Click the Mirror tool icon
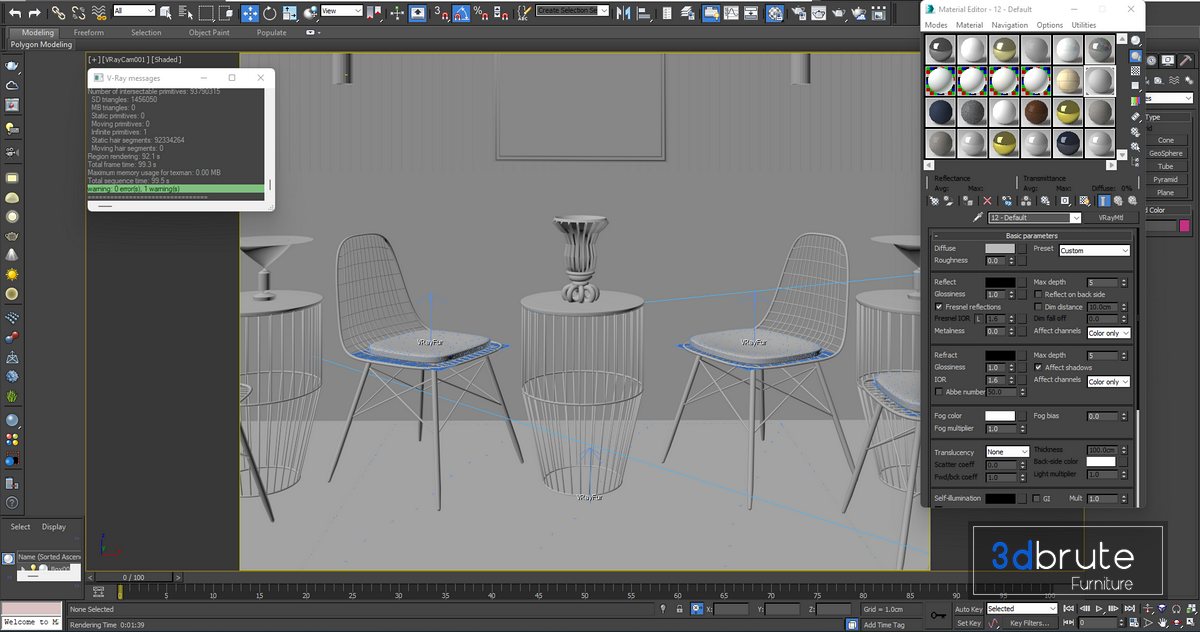This screenshot has width=1200, height=632. 621,13
